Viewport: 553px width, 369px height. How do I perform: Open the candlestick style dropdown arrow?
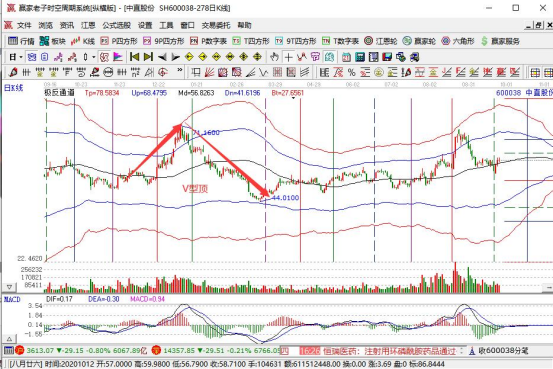coord(93,57)
